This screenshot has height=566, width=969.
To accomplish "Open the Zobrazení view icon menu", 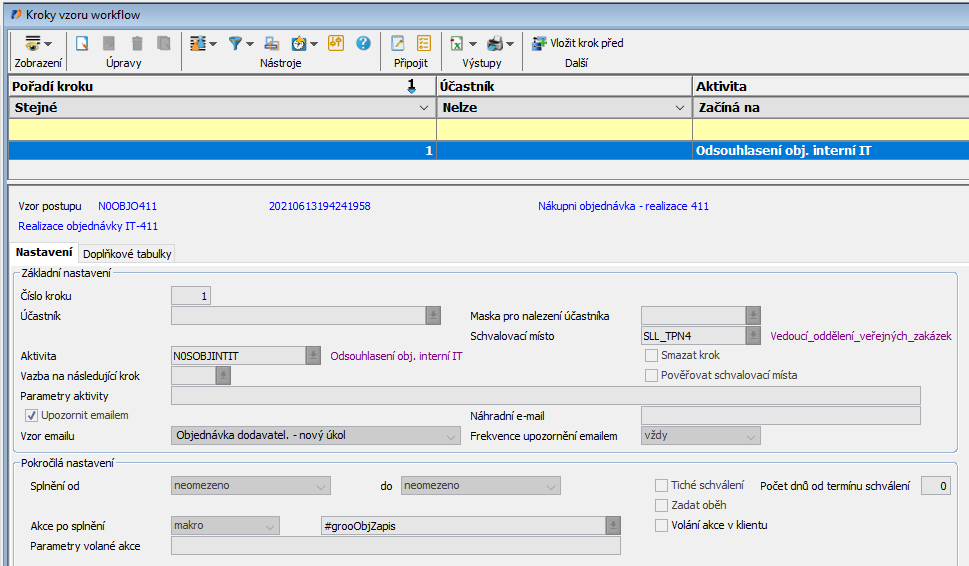I will (x=38, y=43).
